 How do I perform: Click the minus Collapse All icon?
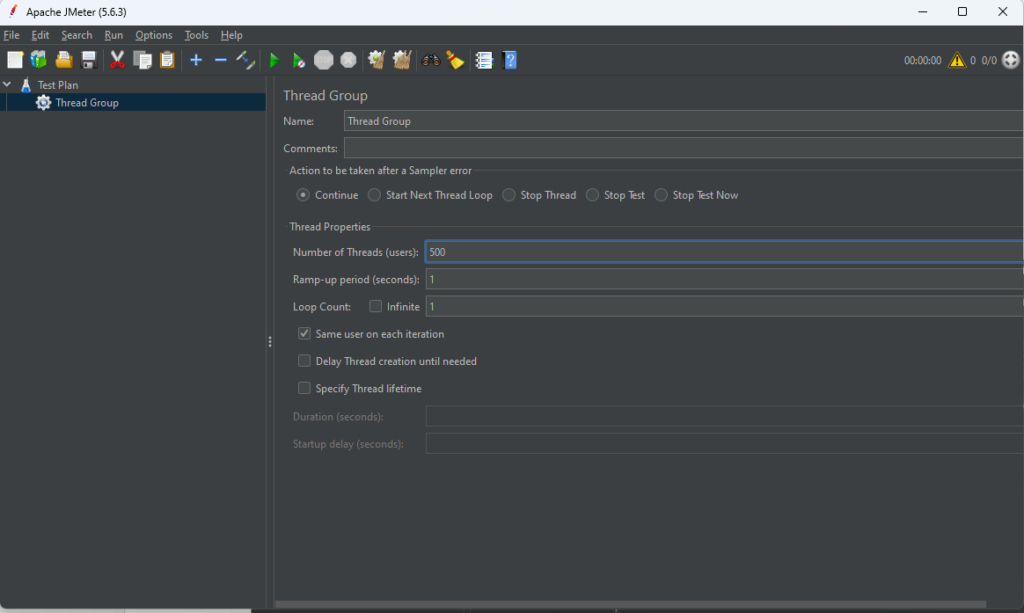coord(220,60)
